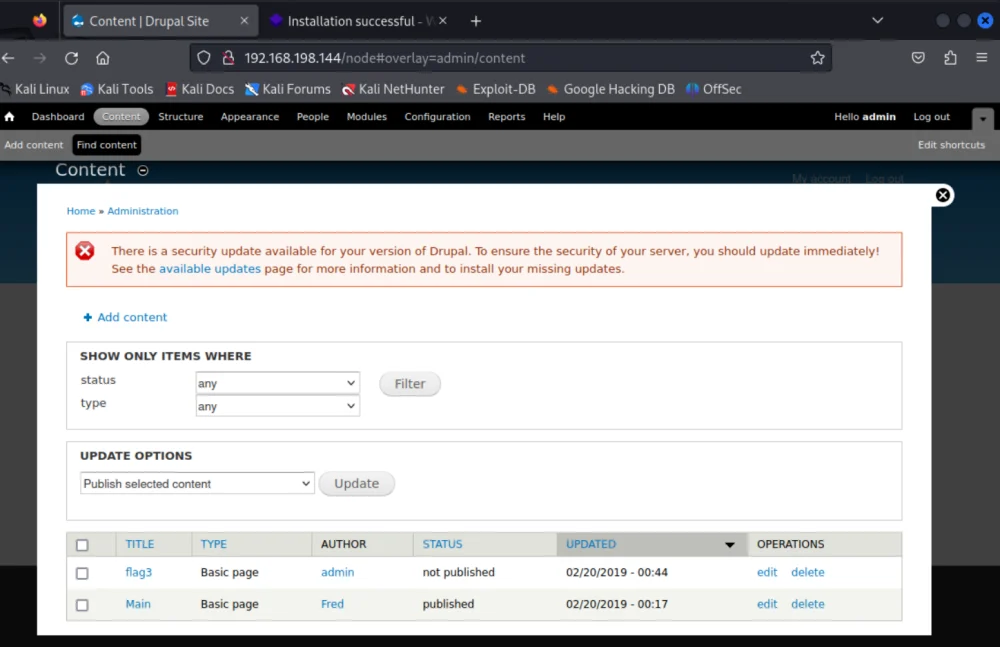
Task: Delete the flag3 page
Action: coord(807,572)
